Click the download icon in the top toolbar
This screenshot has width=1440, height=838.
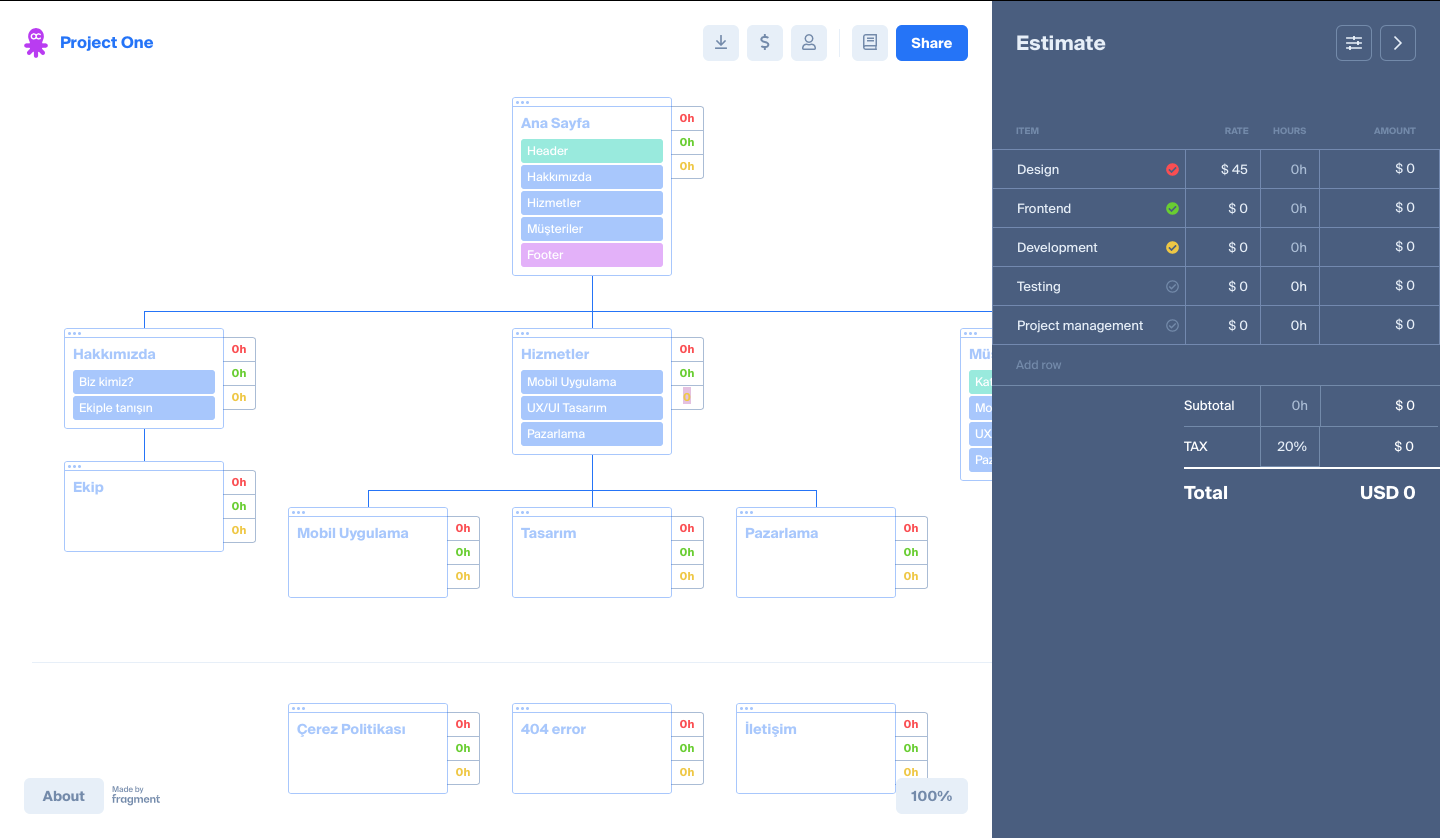tap(720, 43)
